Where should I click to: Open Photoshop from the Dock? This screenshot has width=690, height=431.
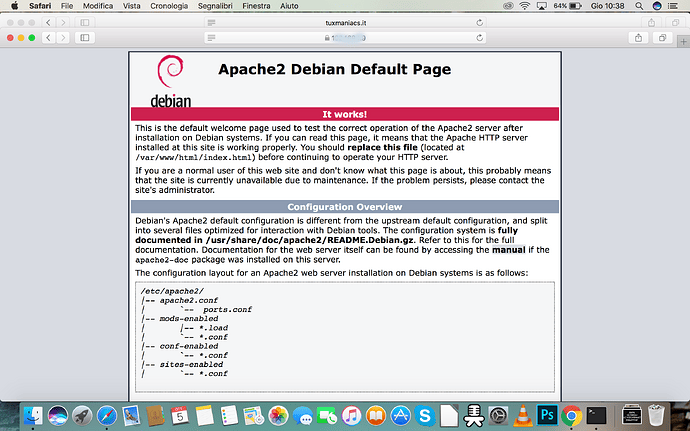[547, 416]
